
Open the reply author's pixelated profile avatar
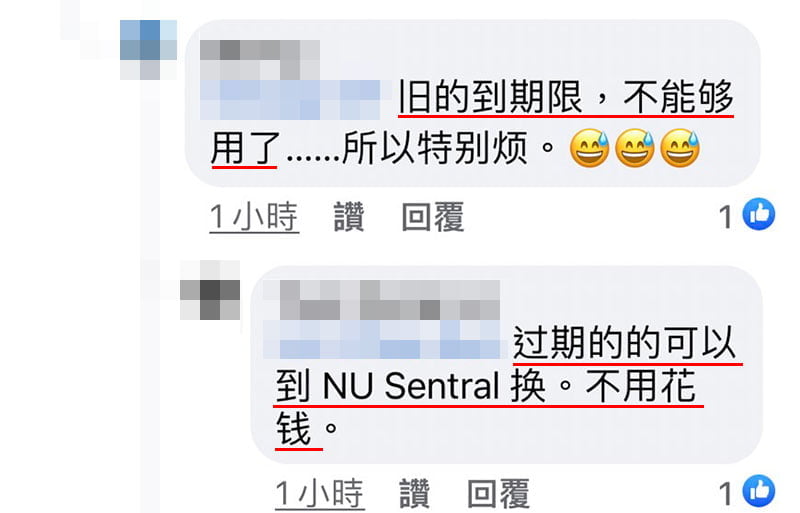click(210, 290)
